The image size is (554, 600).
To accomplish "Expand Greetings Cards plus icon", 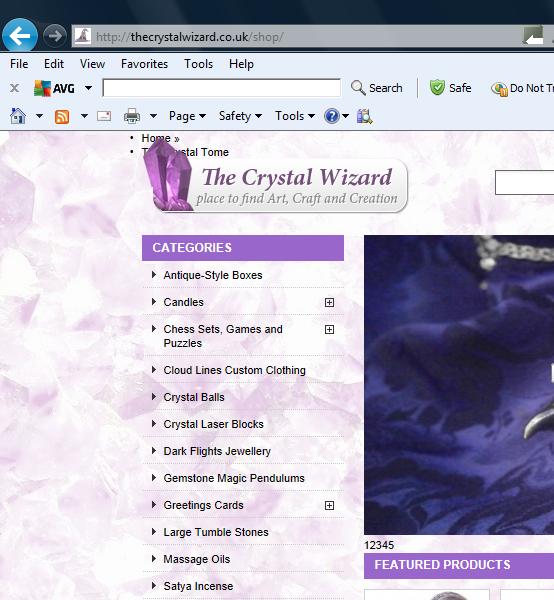I will click(x=329, y=505).
